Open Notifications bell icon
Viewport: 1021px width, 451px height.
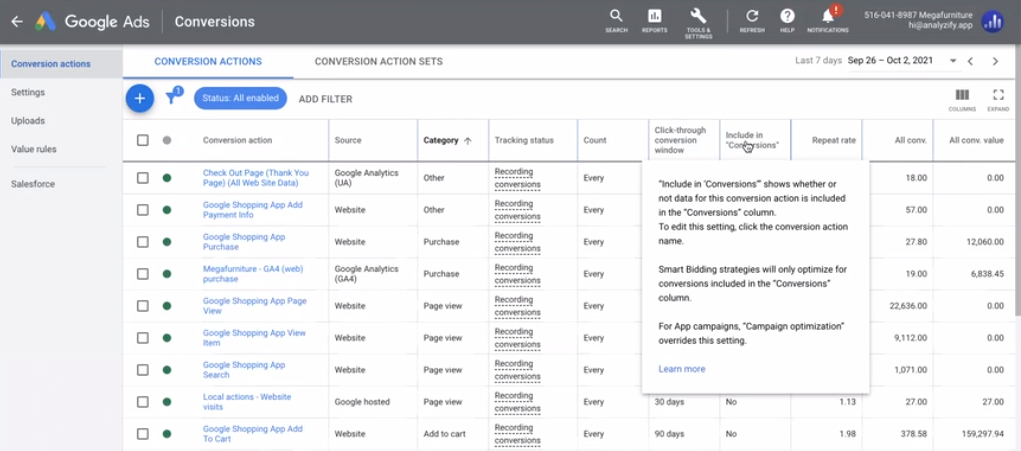pyautogui.click(x=828, y=16)
